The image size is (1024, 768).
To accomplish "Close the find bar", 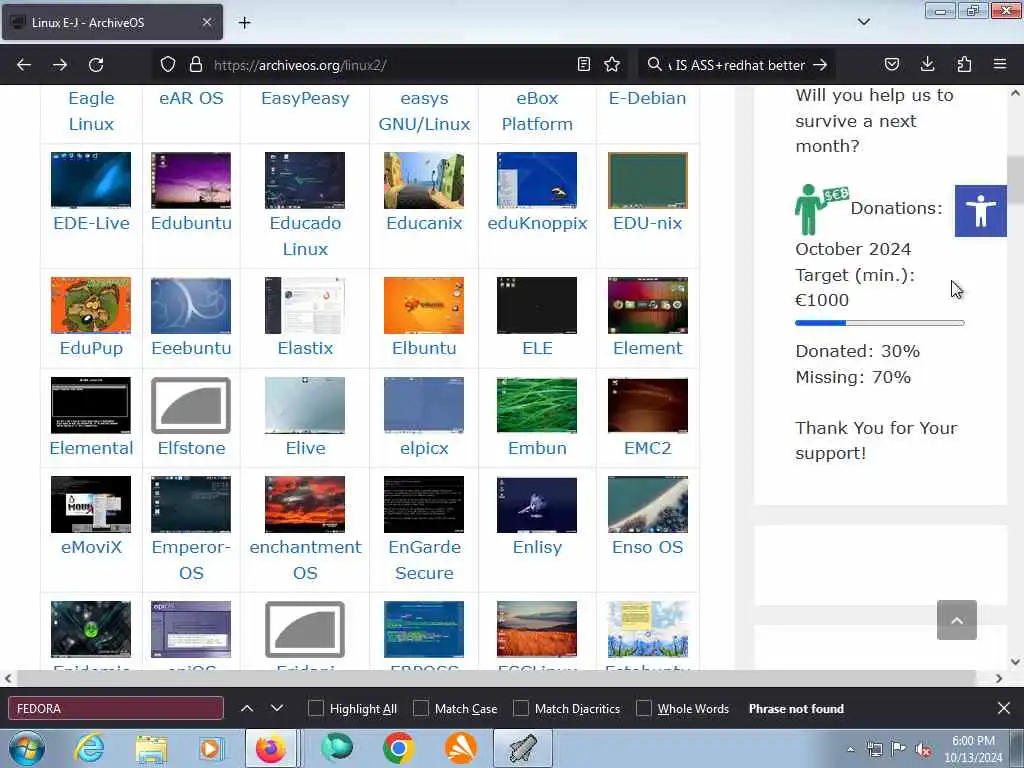I will point(1004,709).
